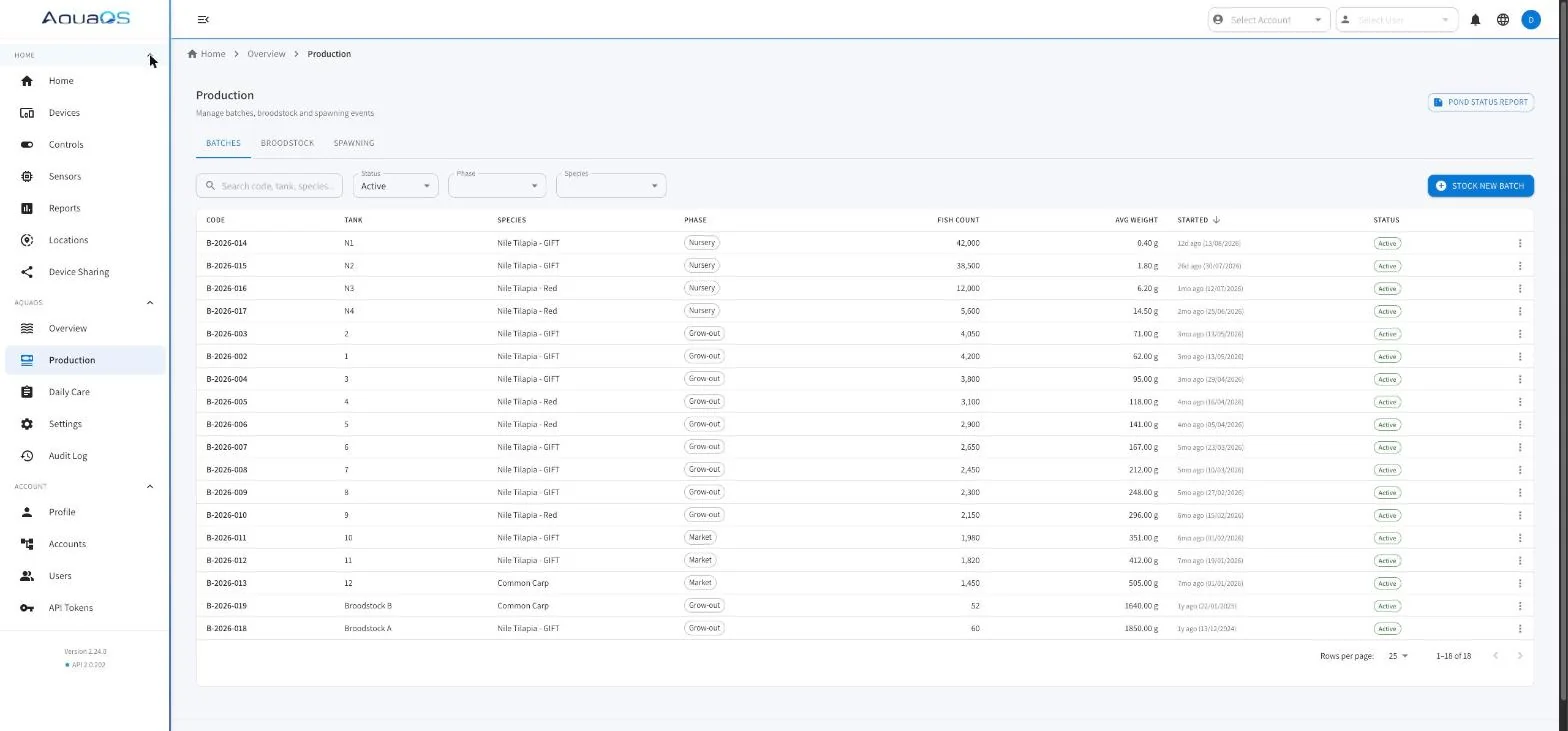The width and height of the screenshot is (1568, 731).
Task: Open row actions for batch B-2026-013
Action: [1519, 583]
